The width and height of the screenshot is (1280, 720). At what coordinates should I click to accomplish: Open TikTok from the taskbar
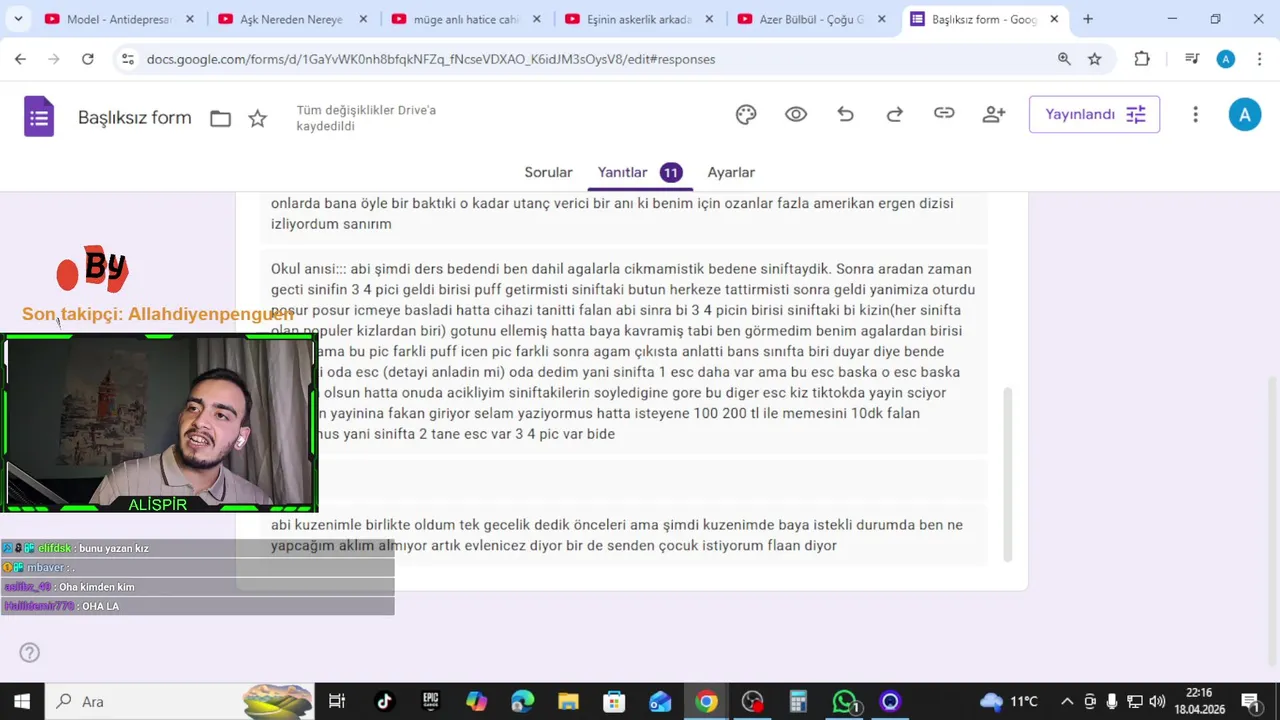(x=384, y=701)
